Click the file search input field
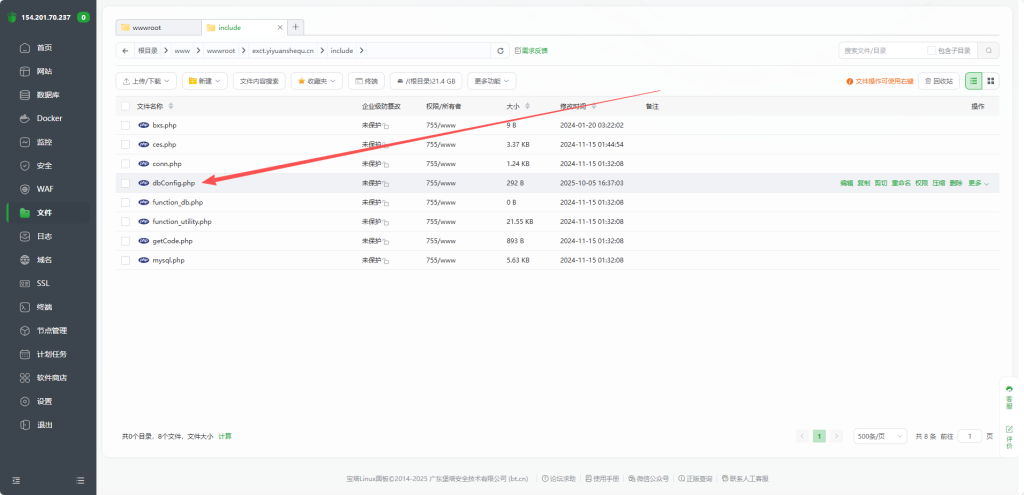 pos(880,50)
